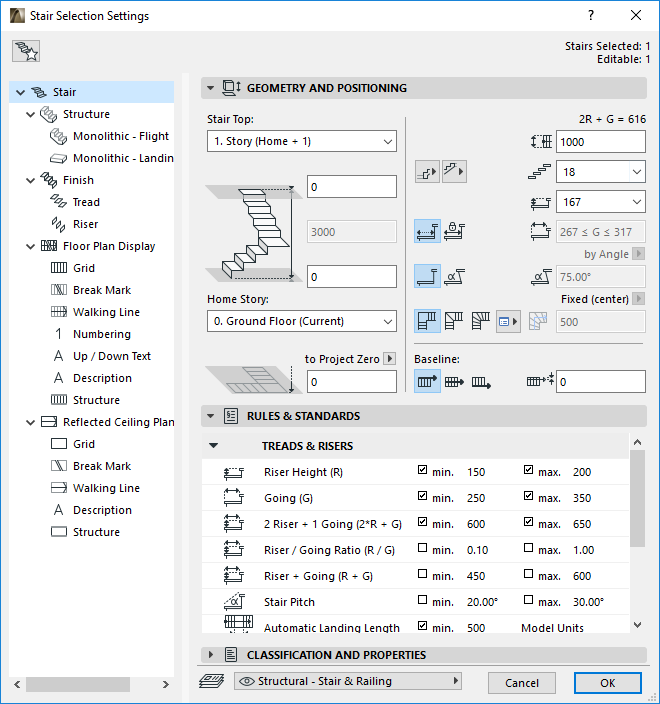Open the 'Fixed (center)' options arrow
660x704 pixels.
pos(638,299)
